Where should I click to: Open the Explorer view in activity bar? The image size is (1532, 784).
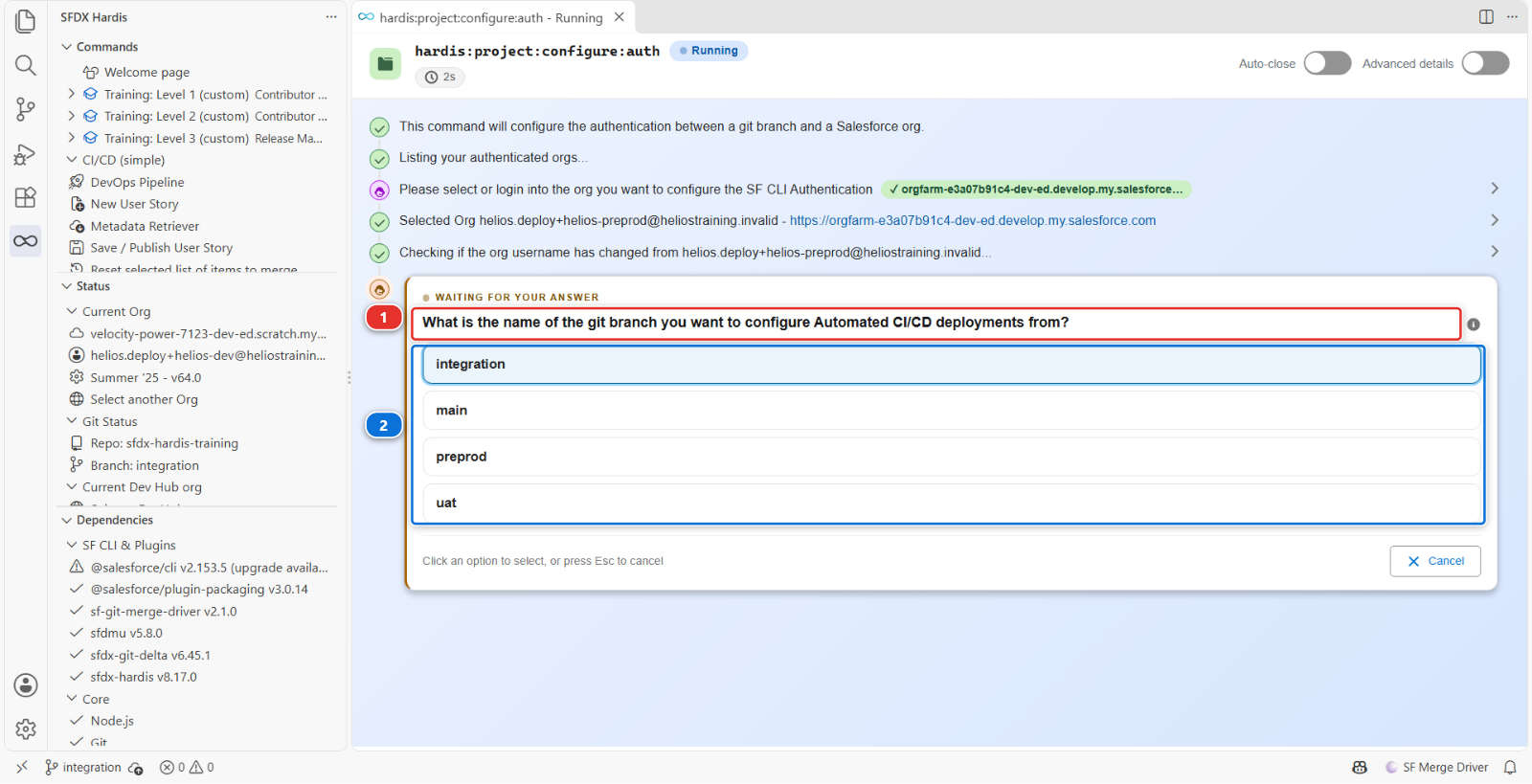point(26,21)
